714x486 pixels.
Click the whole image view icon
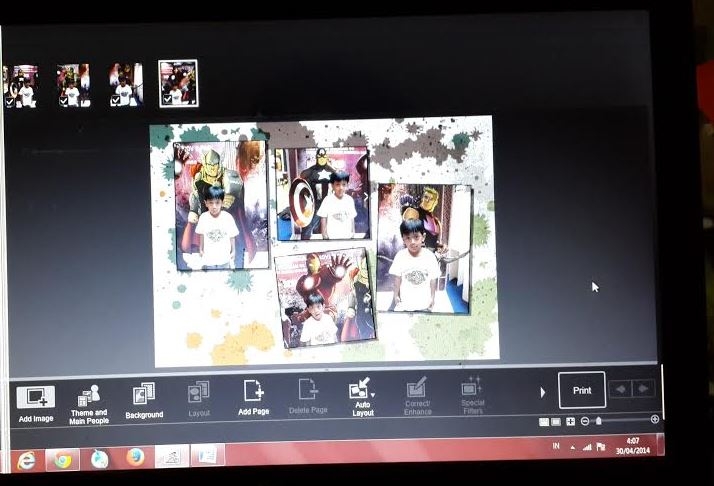tap(570, 422)
